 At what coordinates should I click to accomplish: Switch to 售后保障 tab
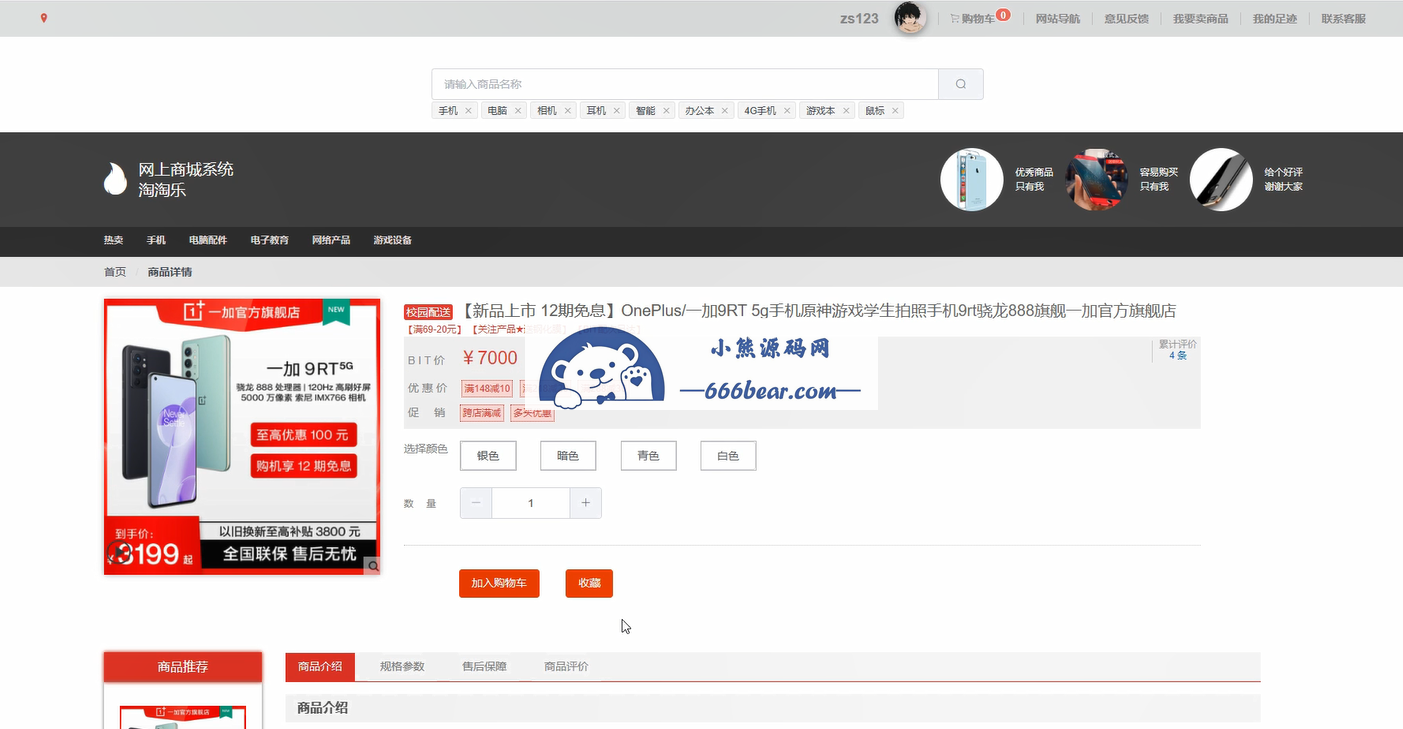(x=484, y=666)
